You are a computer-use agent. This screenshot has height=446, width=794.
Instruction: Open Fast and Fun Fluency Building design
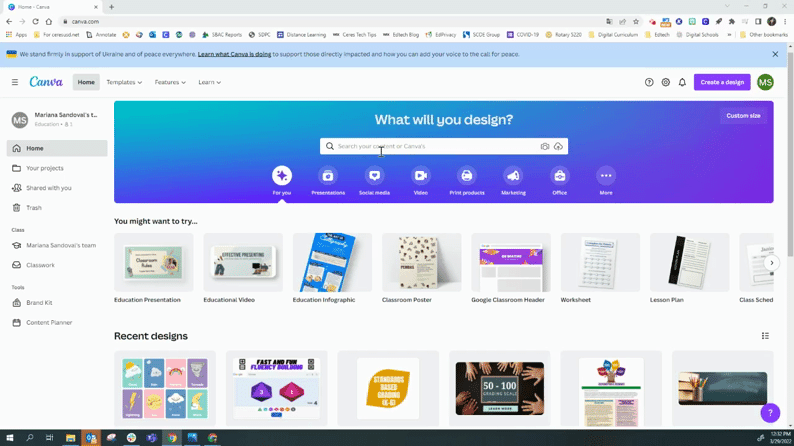pyautogui.click(x=276, y=388)
